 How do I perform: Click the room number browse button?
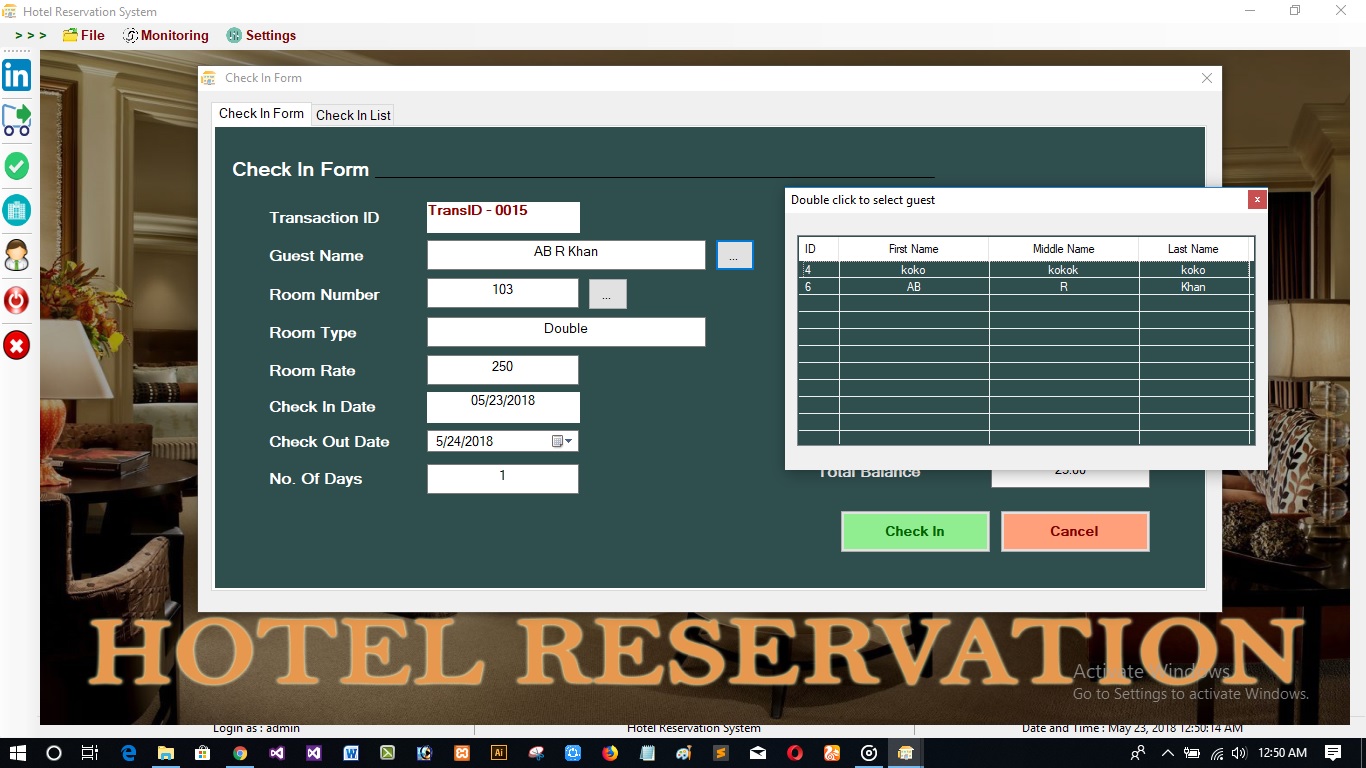(x=607, y=293)
